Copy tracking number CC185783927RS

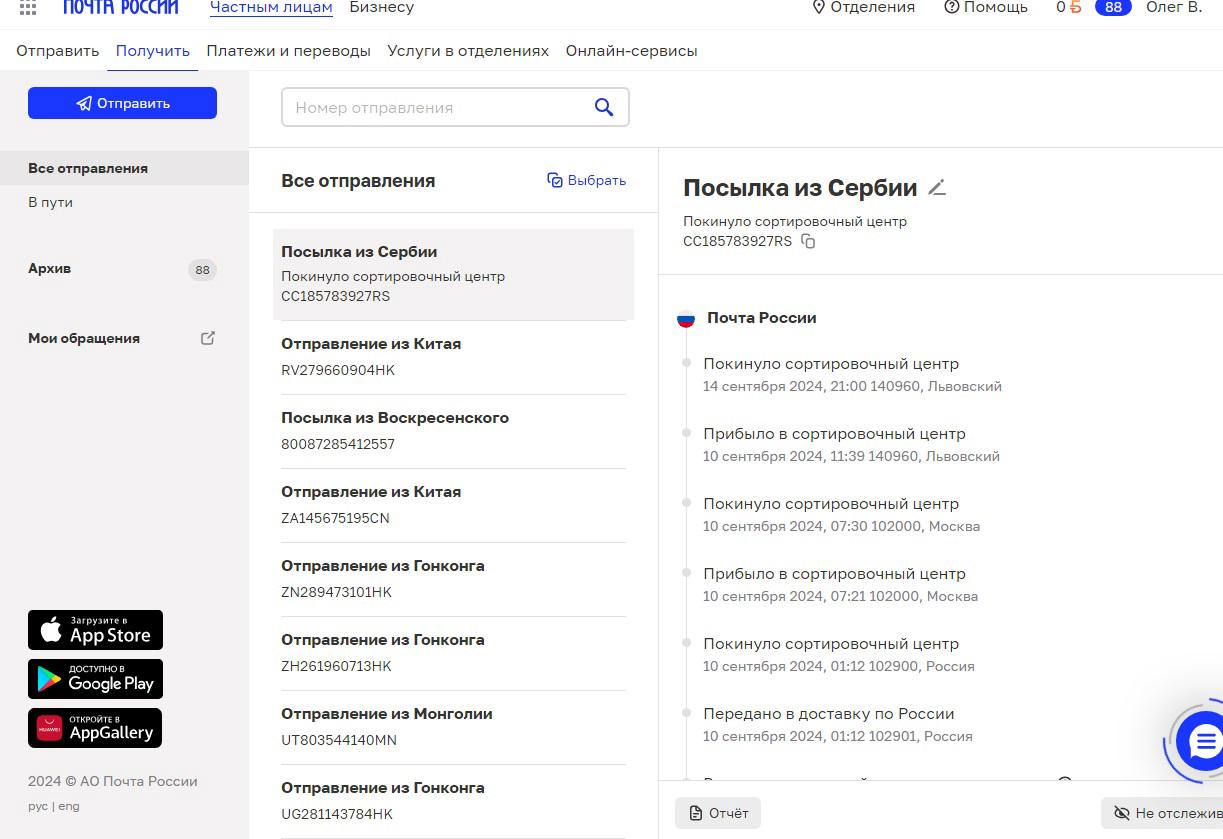point(808,242)
